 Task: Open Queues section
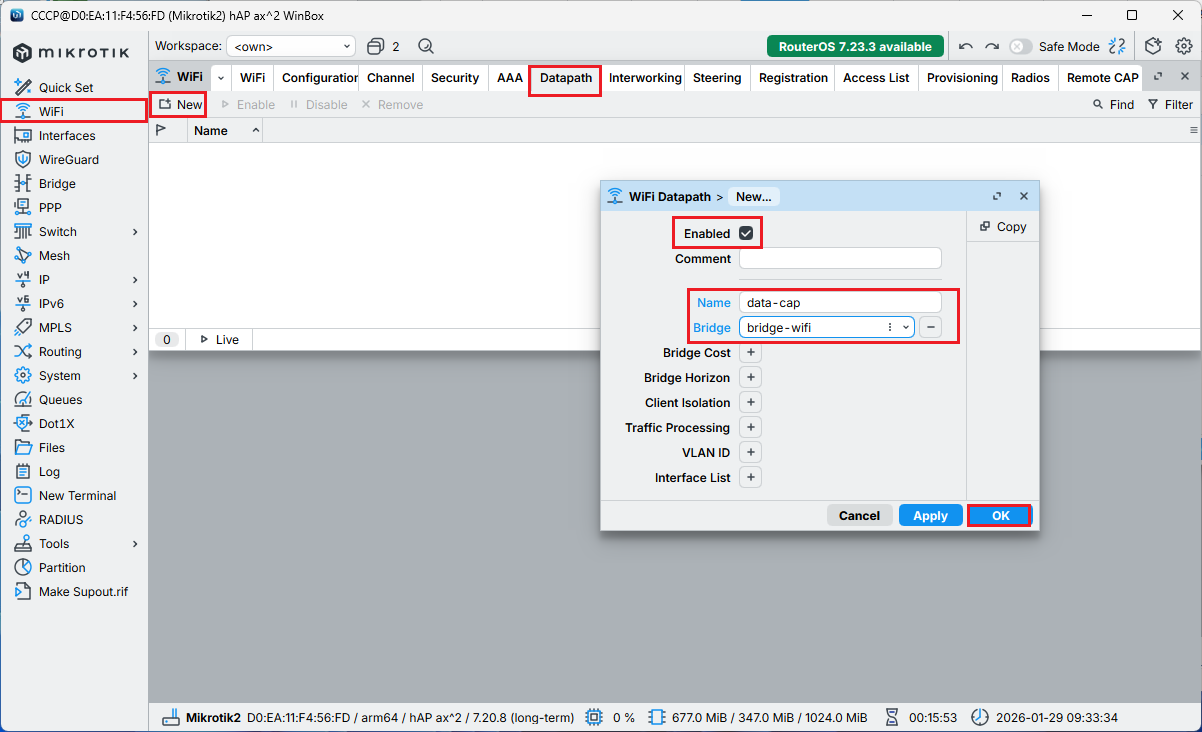click(x=60, y=400)
